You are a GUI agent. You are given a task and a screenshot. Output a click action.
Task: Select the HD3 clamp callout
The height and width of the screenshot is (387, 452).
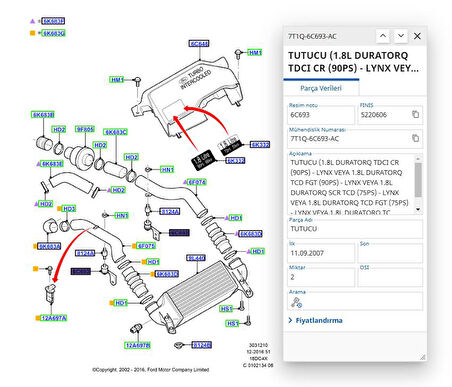(69, 209)
